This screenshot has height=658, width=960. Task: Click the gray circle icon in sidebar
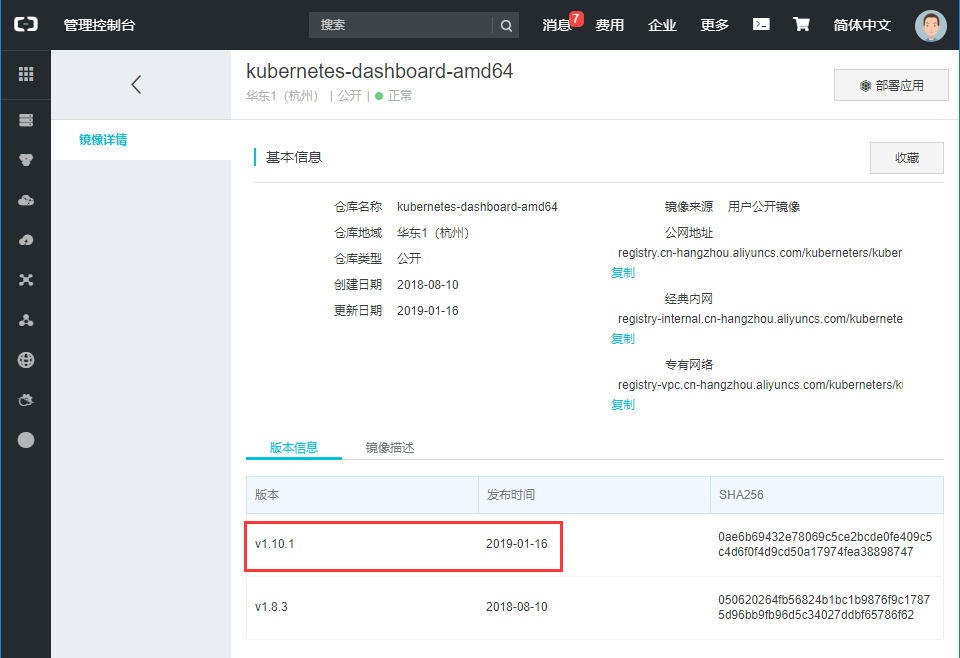click(x=26, y=440)
